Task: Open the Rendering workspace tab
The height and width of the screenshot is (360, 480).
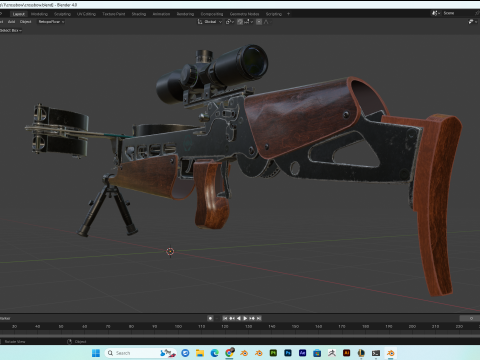Action: coord(185,14)
